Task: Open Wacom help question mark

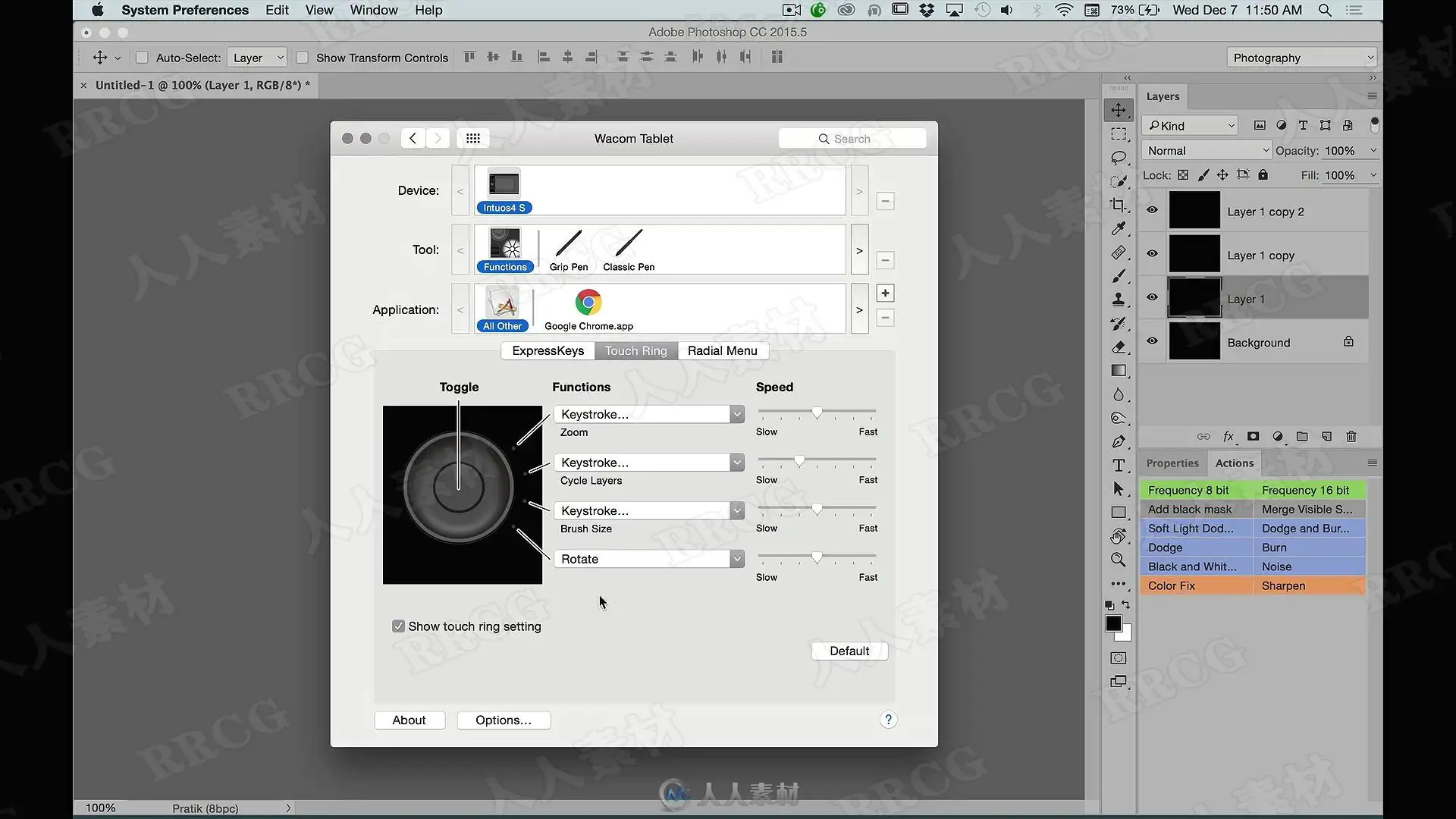Action: click(888, 720)
